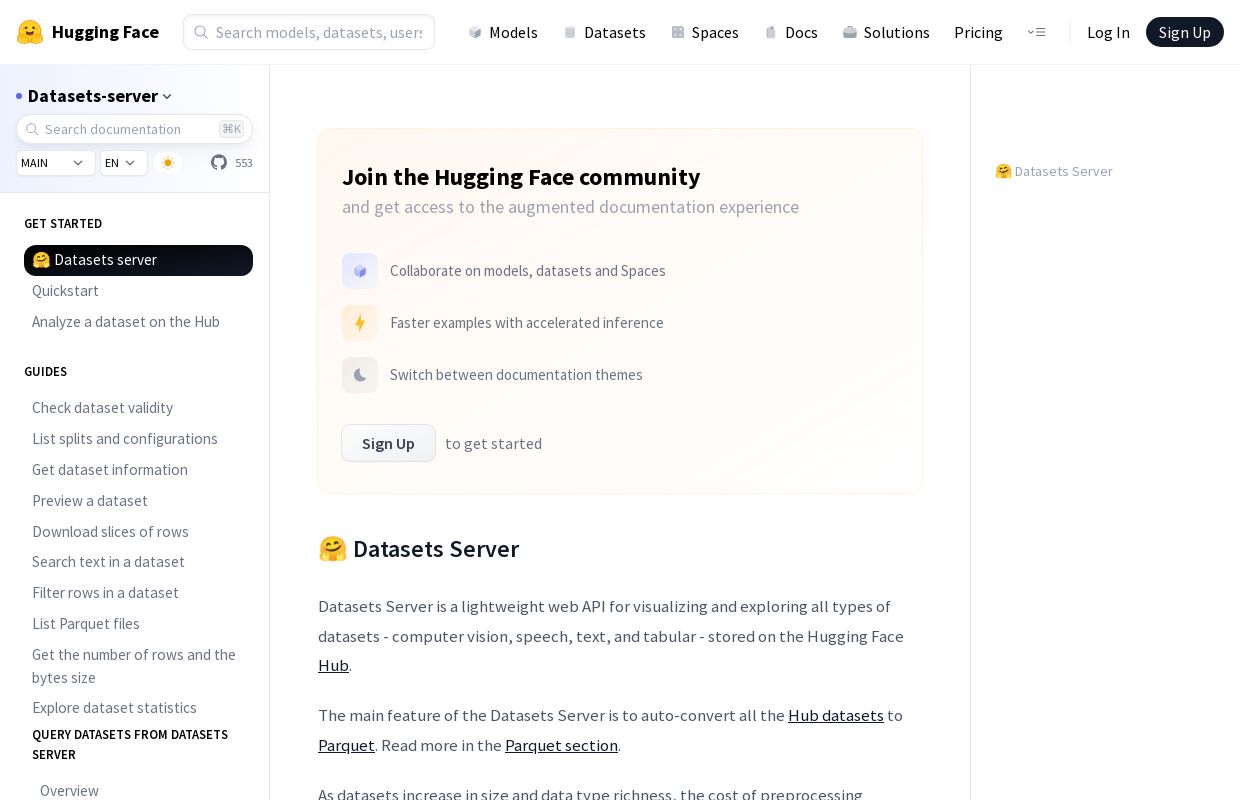This screenshot has width=1240, height=800.
Task: Open the EN language dropdown
Action: coord(124,163)
